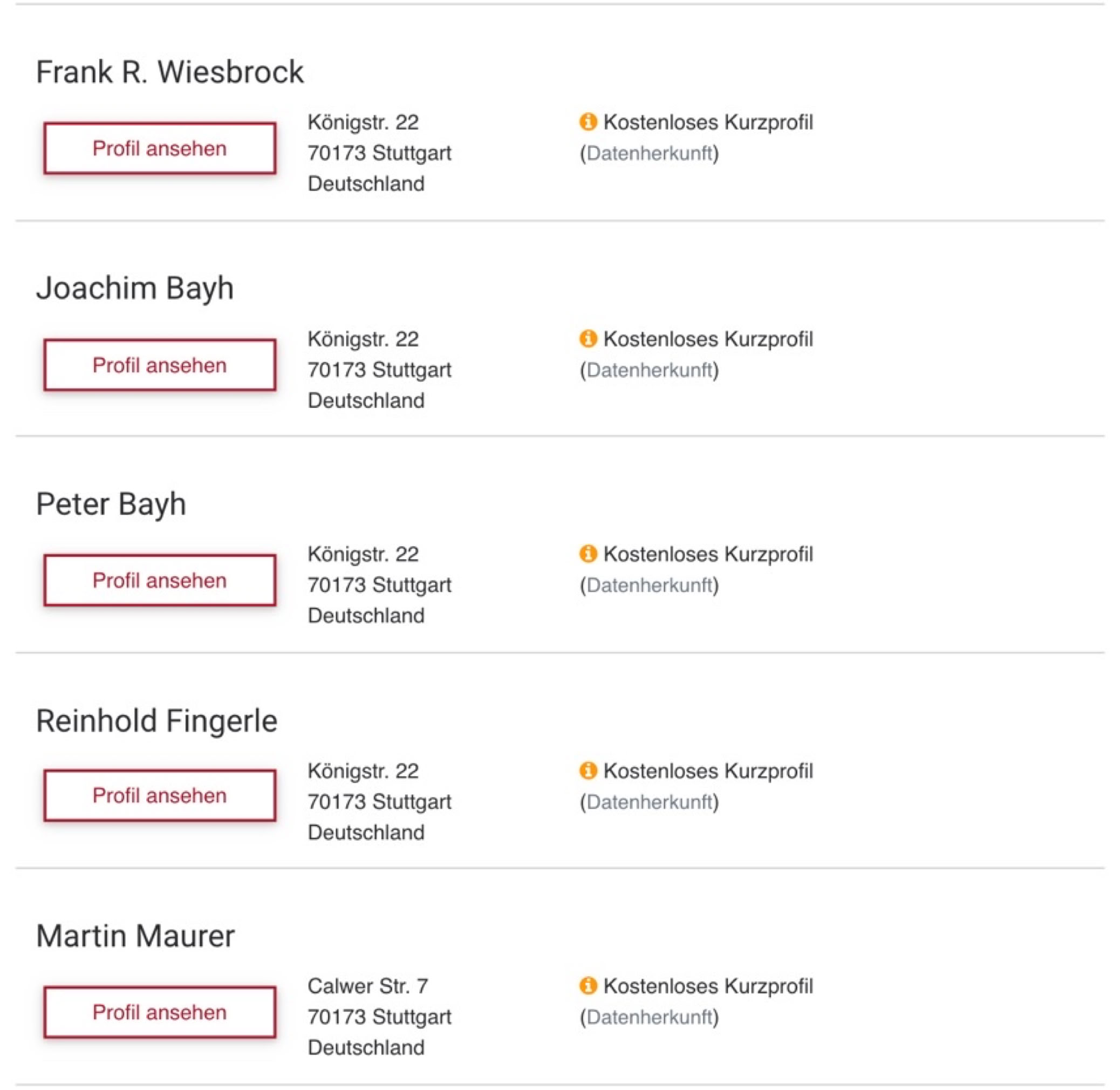The height and width of the screenshot is (1090, 1120).
Task: Click the info icon in Peter Bayh's entry
Action: pyautogui.click(x=588, y=554)
